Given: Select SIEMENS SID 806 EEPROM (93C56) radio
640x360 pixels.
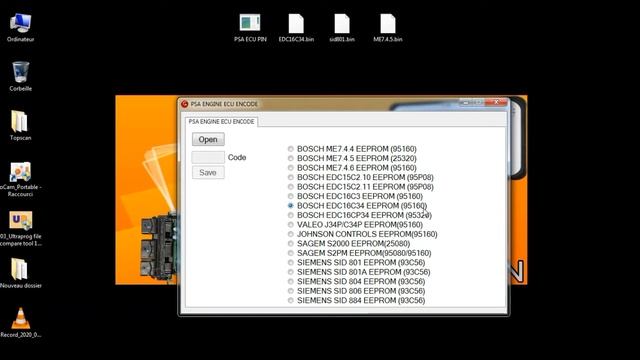Looking at the screenshot, I should [291, 291].
